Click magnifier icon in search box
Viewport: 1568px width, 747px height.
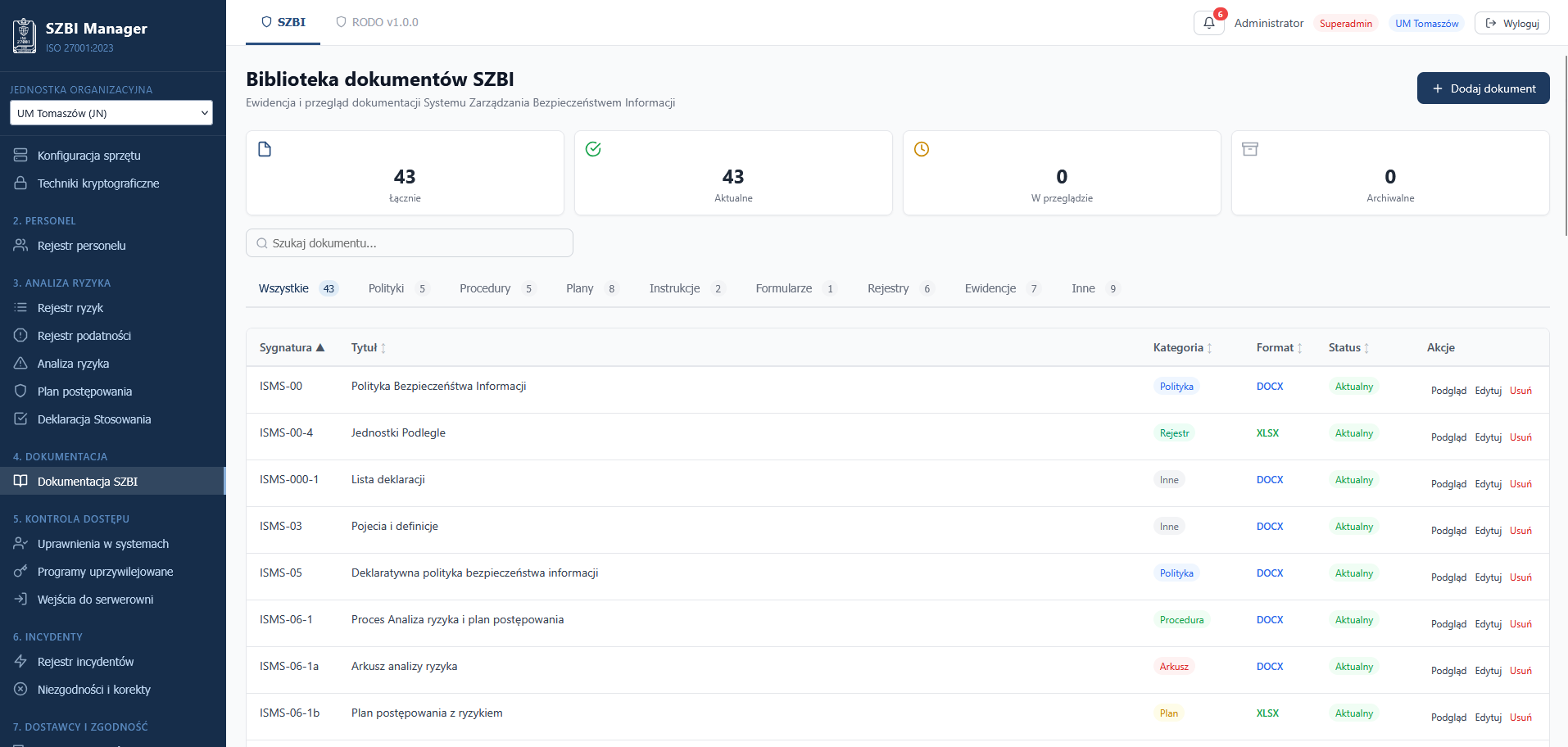click(262, 243)
